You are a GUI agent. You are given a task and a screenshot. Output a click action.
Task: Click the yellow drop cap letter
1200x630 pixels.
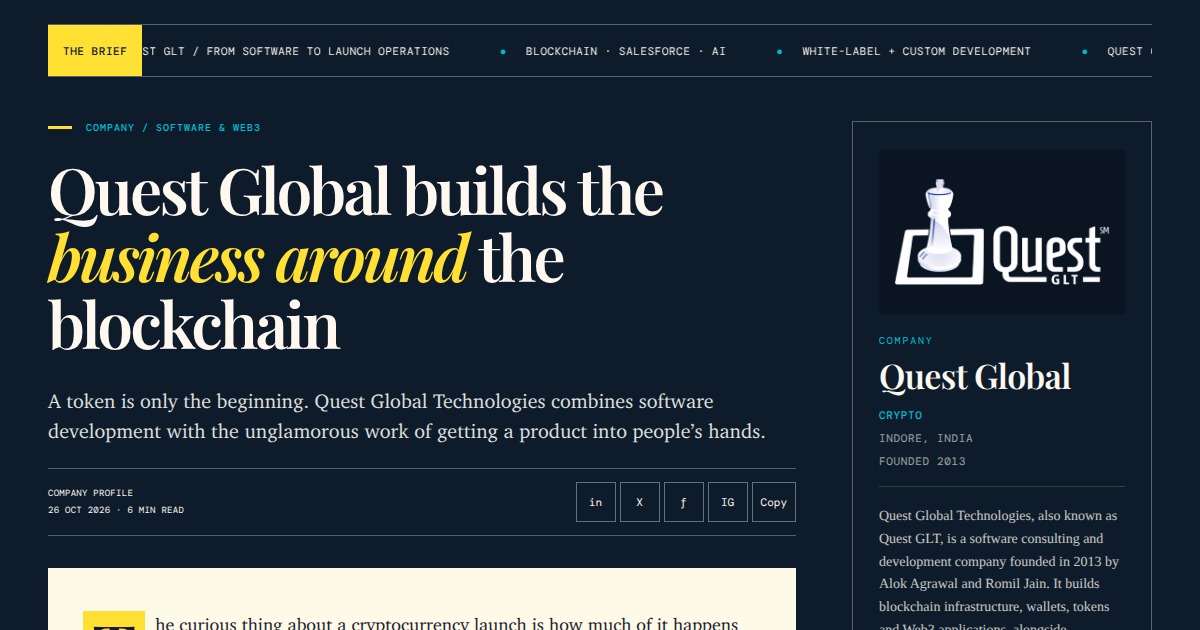[114, 621]
